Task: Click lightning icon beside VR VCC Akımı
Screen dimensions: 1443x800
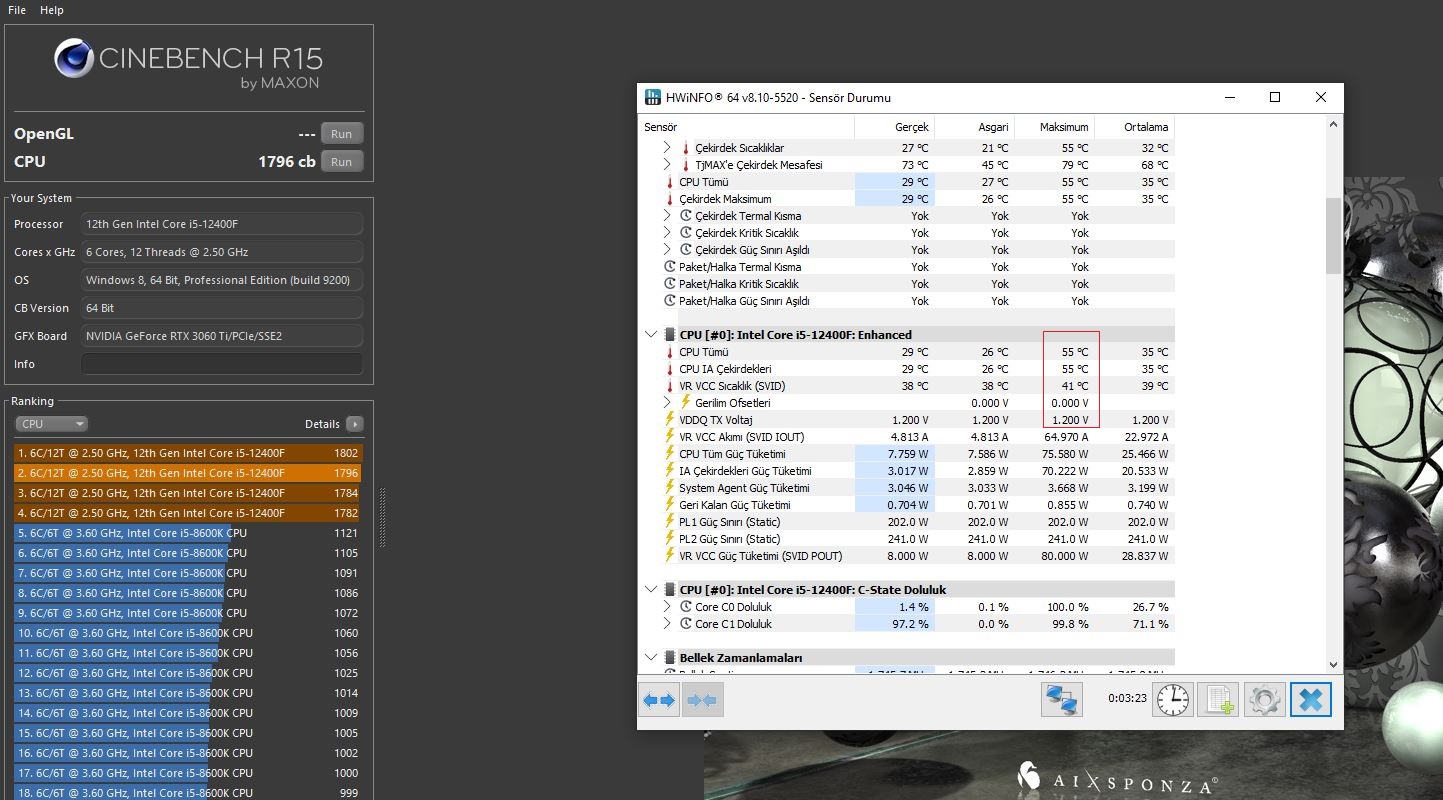Action: [x=670, y=437]
